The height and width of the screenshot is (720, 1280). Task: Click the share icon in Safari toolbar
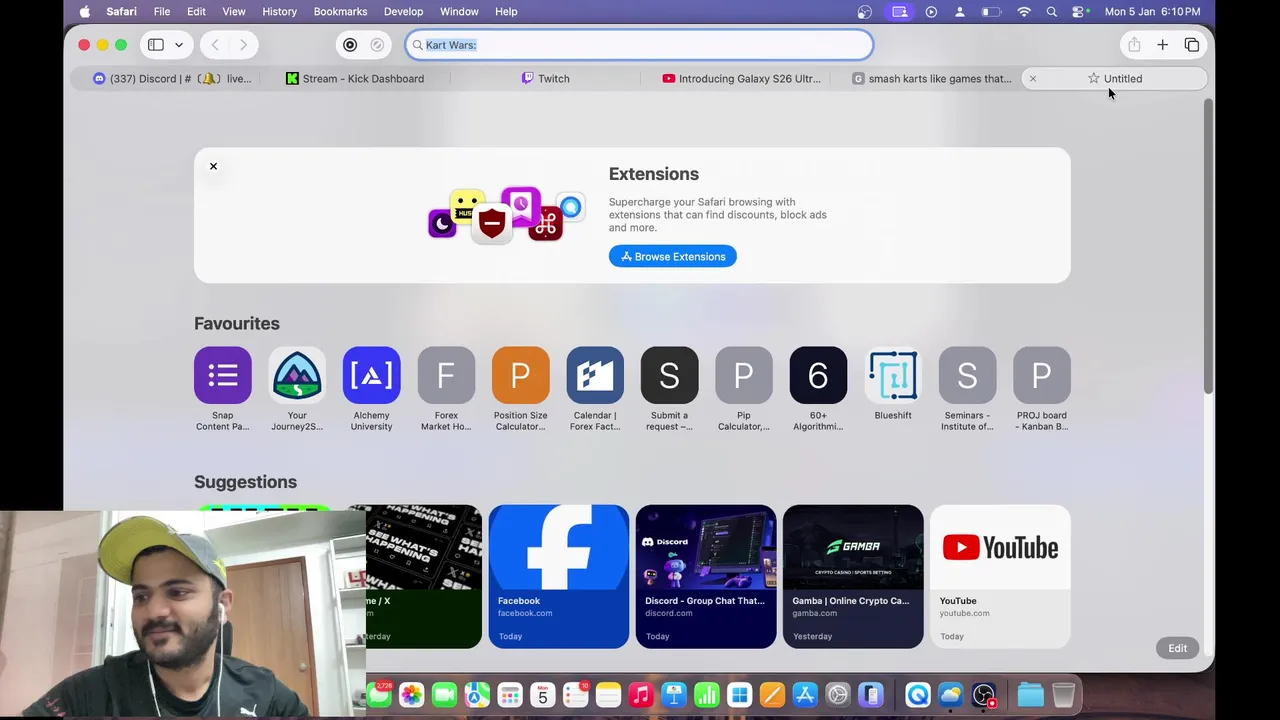pyautogui.click(x=1134, y=45)
